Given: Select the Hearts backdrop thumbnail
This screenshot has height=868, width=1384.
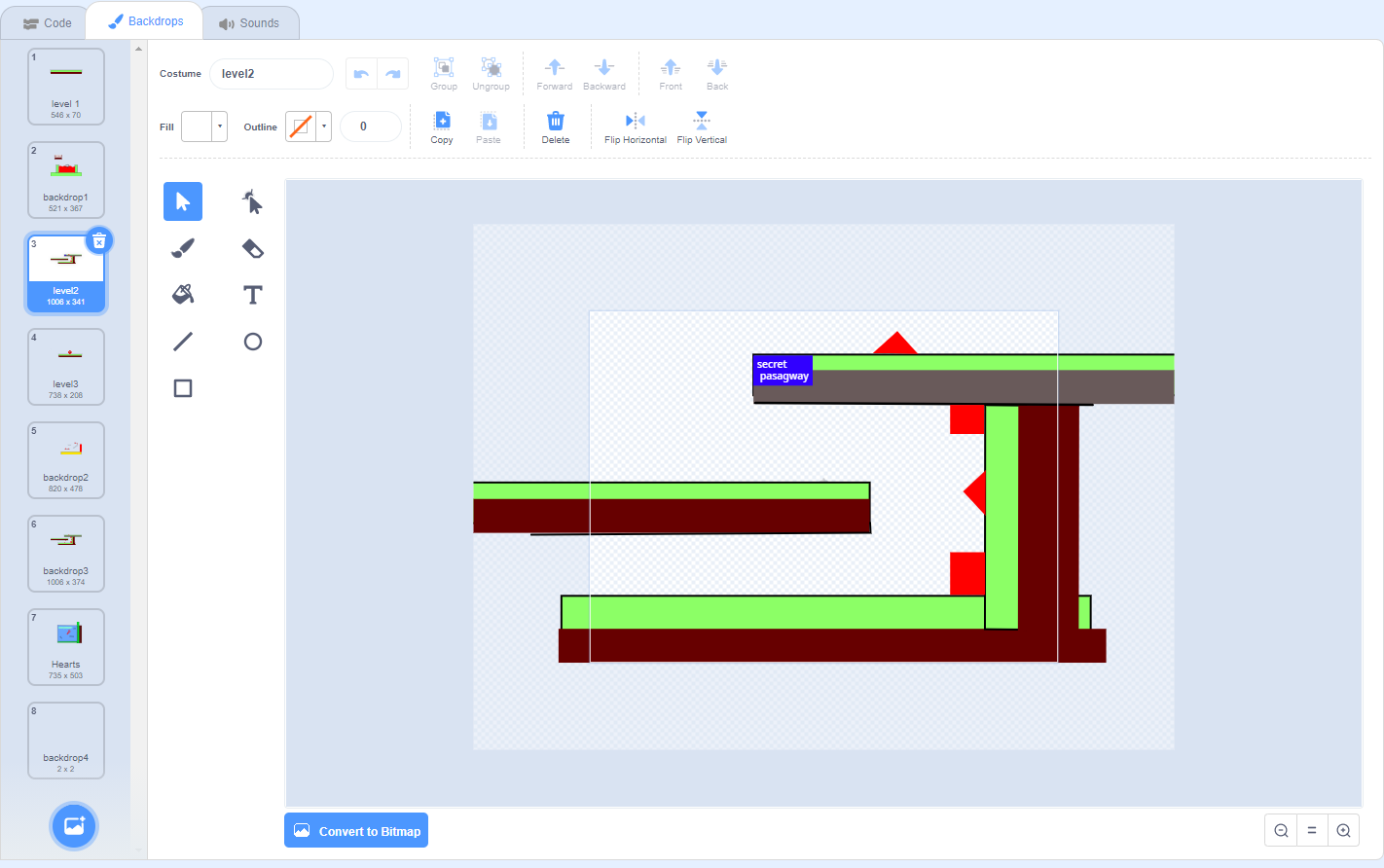Looking at the screenshot, I should pyautogui.click(x=66, y=647).
